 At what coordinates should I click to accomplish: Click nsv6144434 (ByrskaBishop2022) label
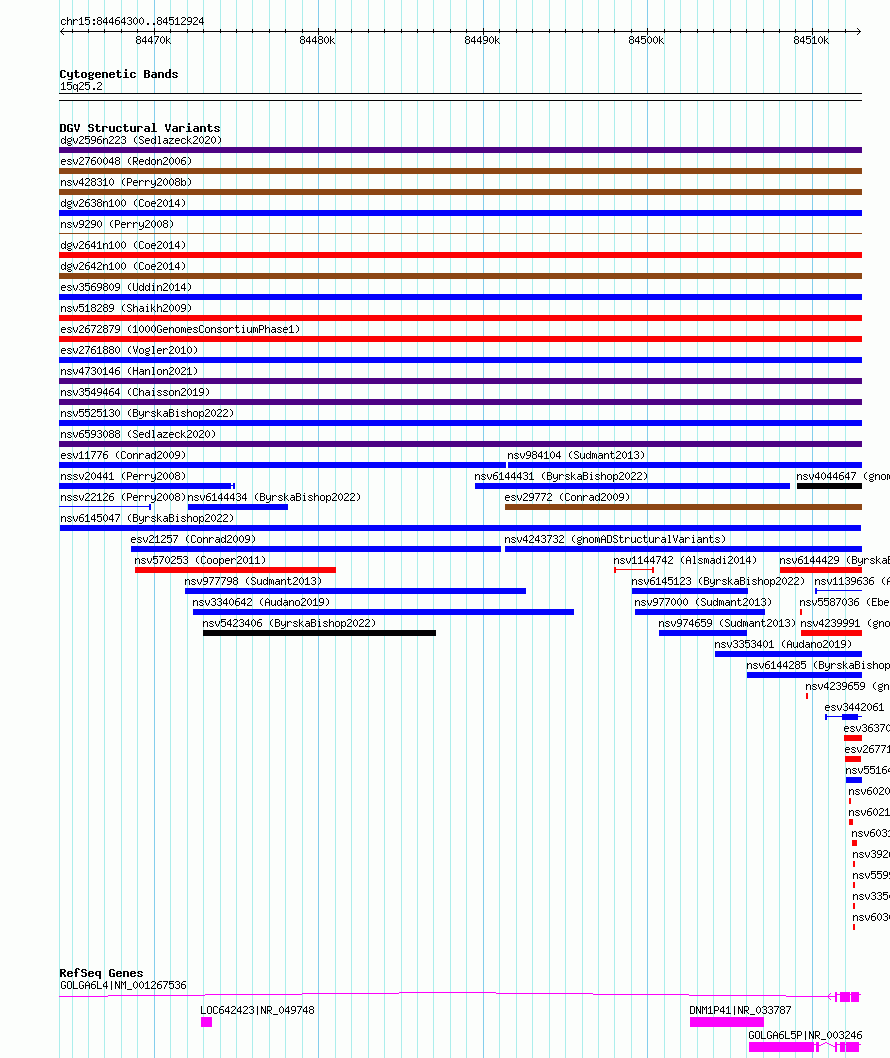[x=274, y=497]
